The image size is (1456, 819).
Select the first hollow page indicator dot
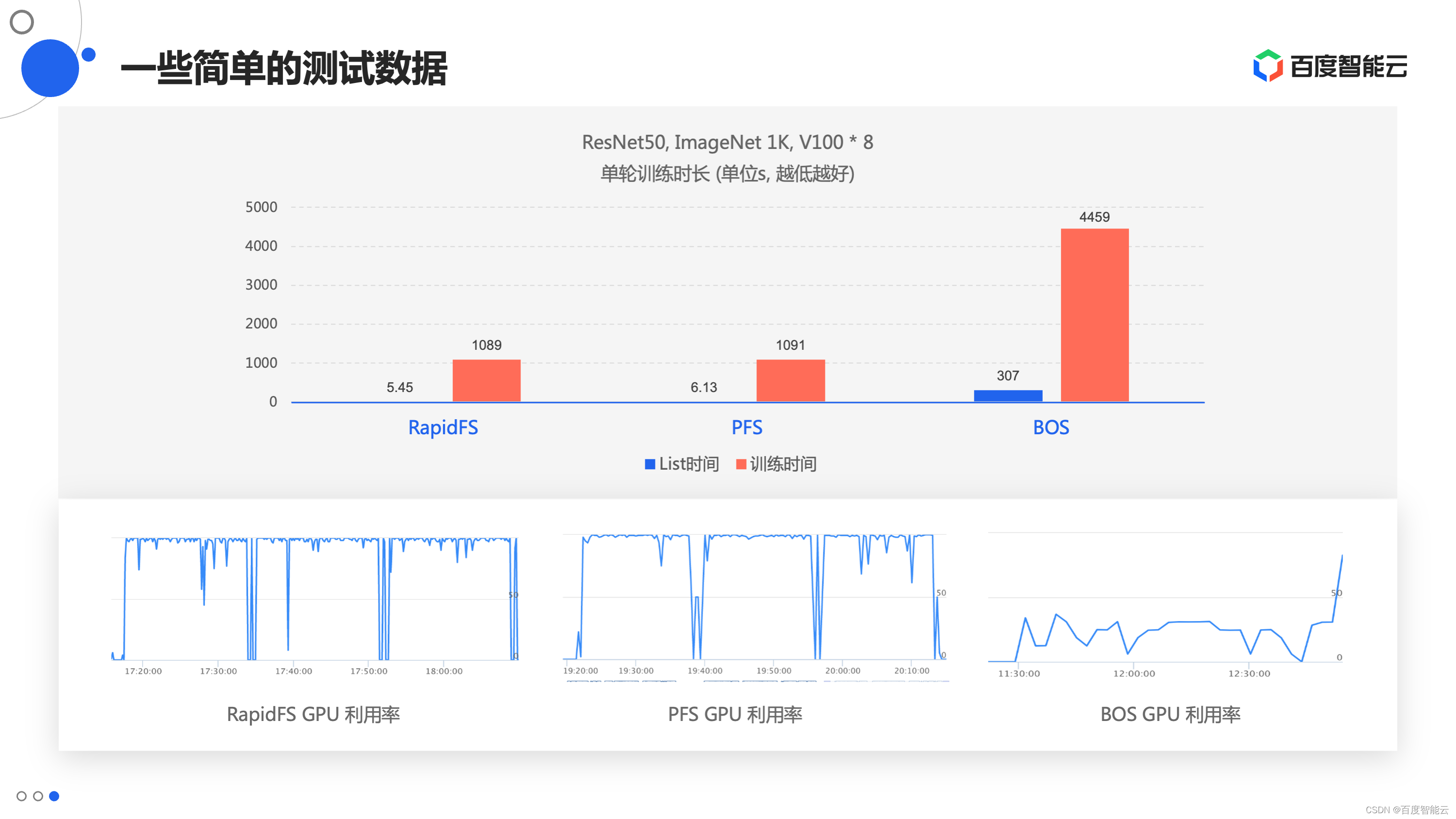coord(21,796)
